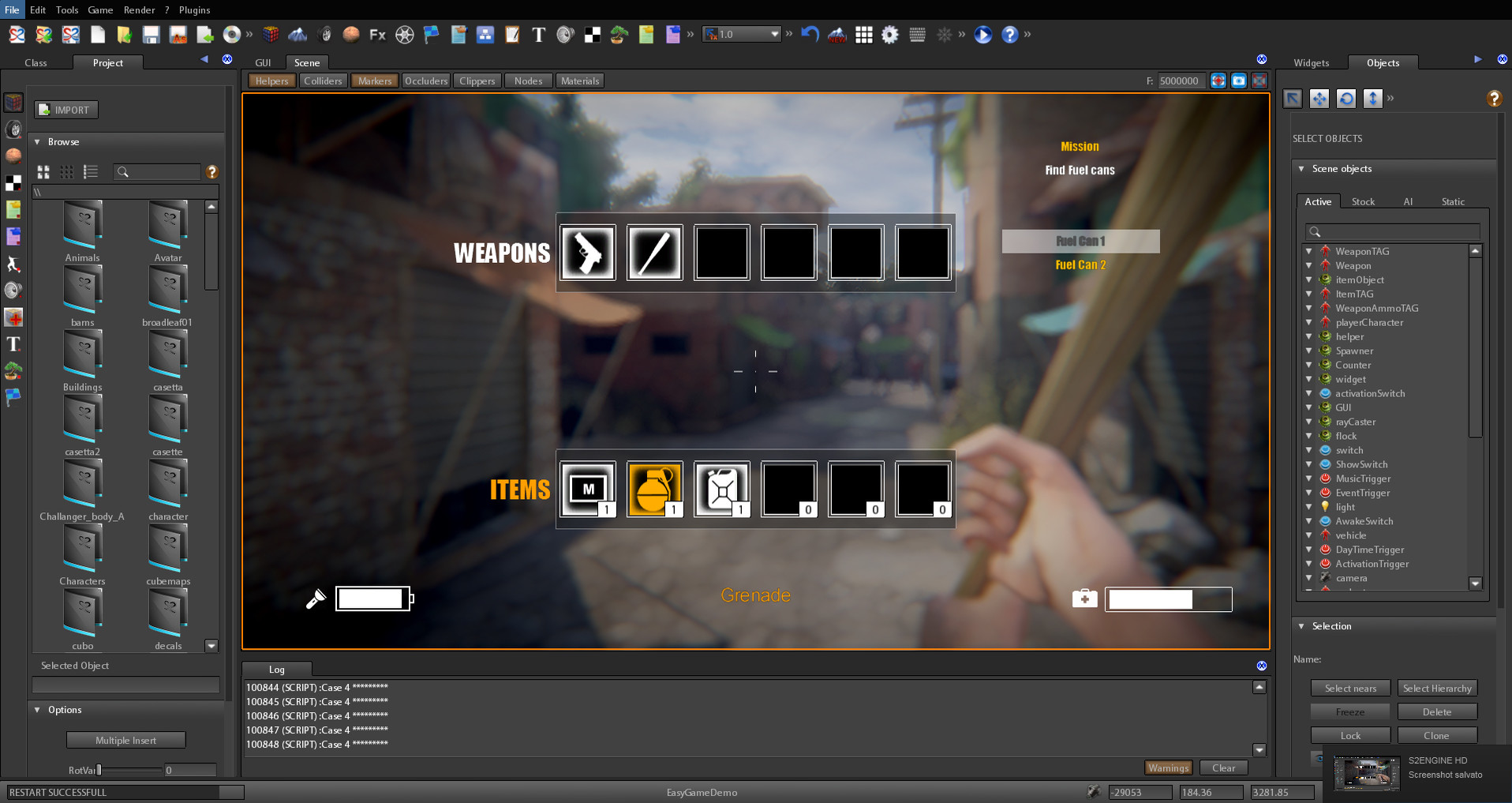Open the wheel/vehicle tool in sidebar
The image size is (1512, 803).
coord(13,129)
